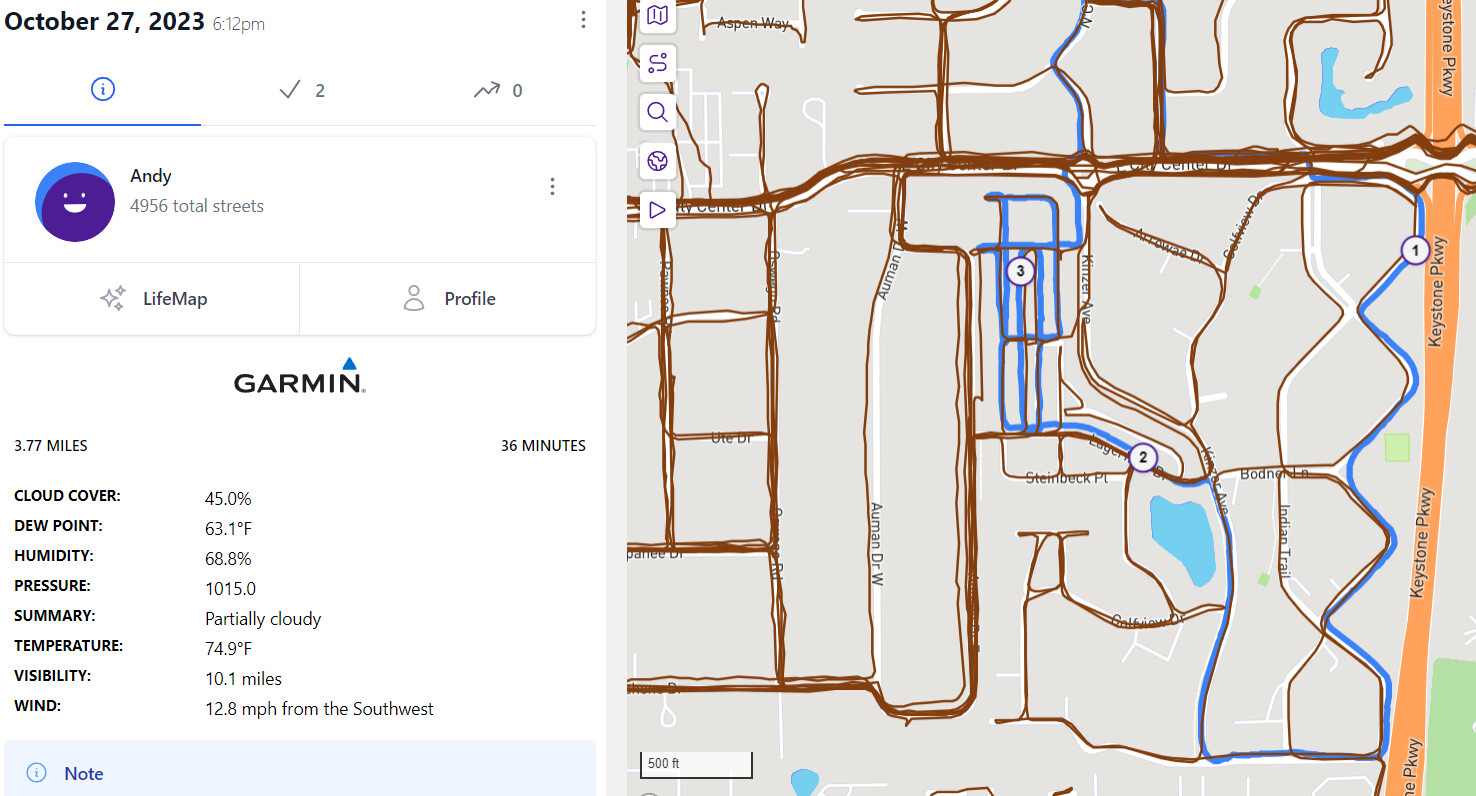Image resolution: width=1476 pixels, height=796 pixels.
Task: Go to Andy's Profile
Action: (x=448, y=299)
